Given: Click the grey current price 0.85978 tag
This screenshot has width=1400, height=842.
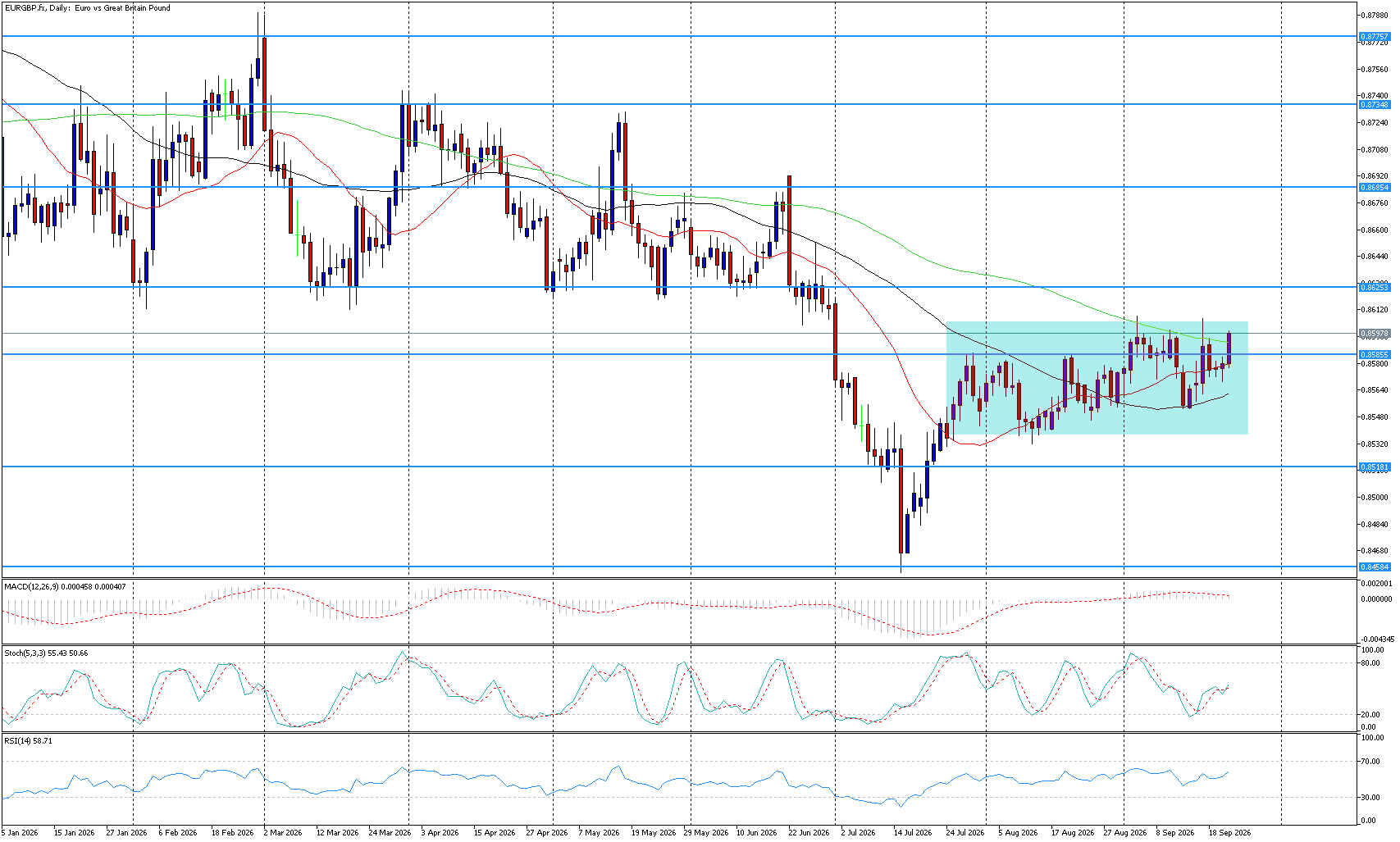Looking at the screenshot, I should point(1375,334).
